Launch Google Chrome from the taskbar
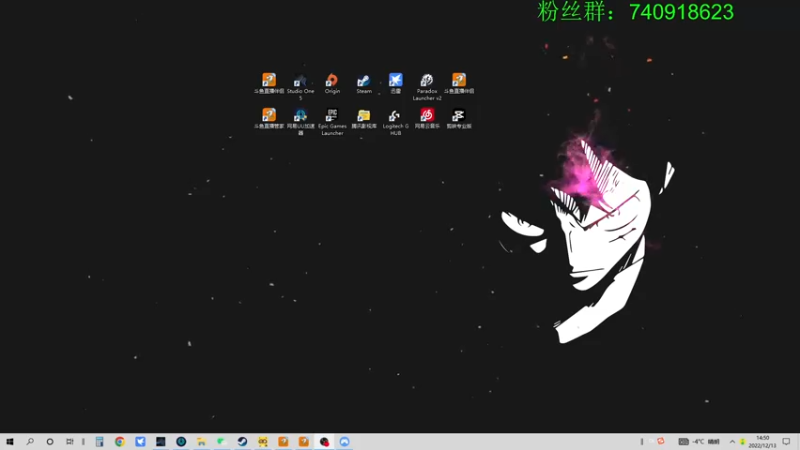The width and height of the screenshot is (800, 450). click(x=120, y=441)
